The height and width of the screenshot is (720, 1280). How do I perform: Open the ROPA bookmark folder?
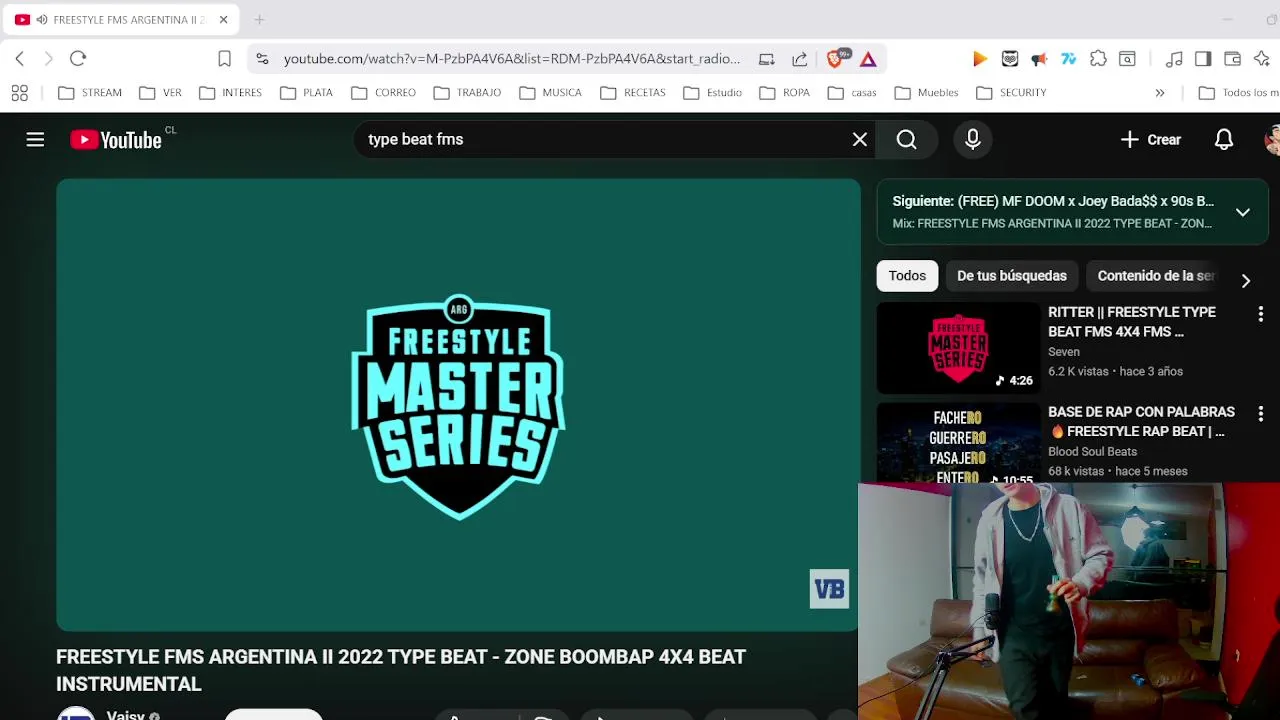(x=784, y=93)
